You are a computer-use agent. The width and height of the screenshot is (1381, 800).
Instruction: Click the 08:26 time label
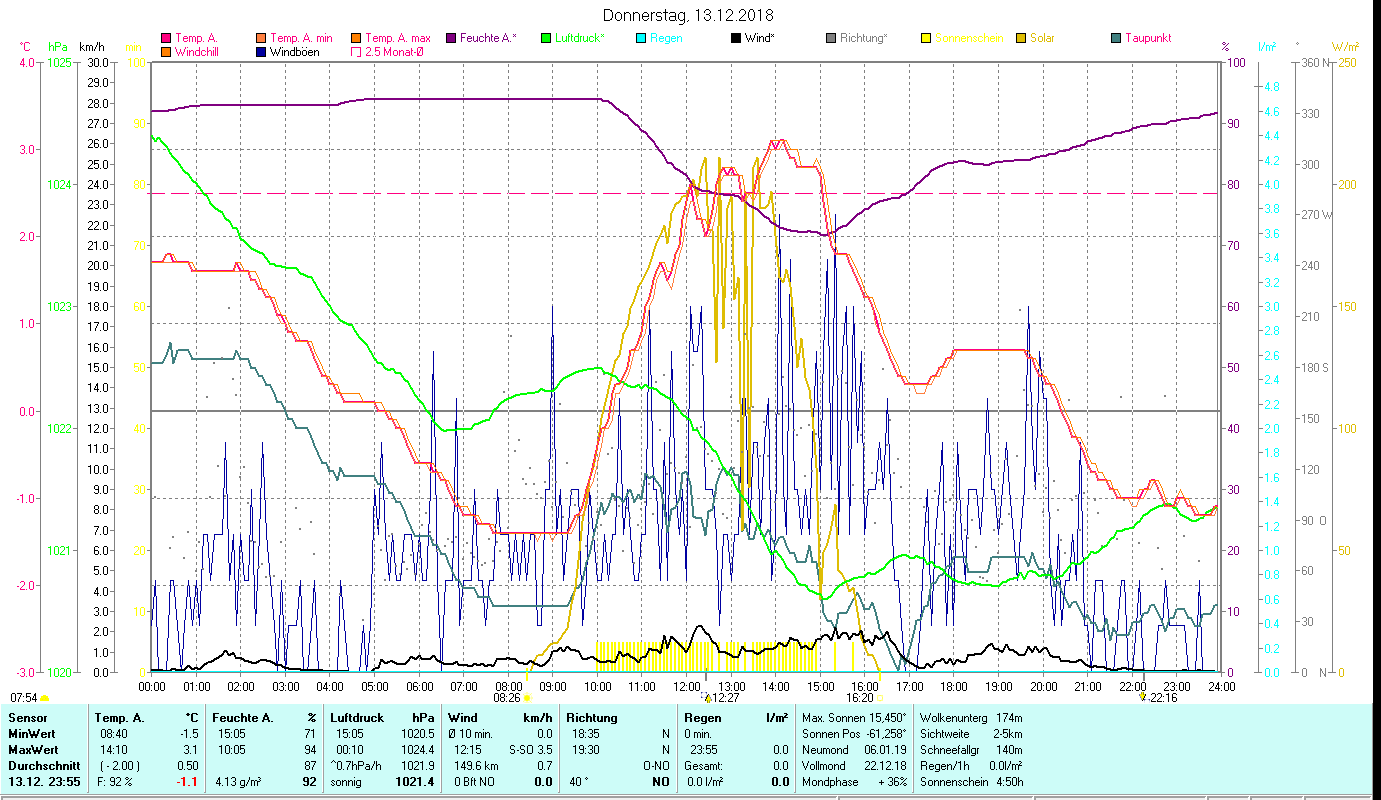(507, 698)
